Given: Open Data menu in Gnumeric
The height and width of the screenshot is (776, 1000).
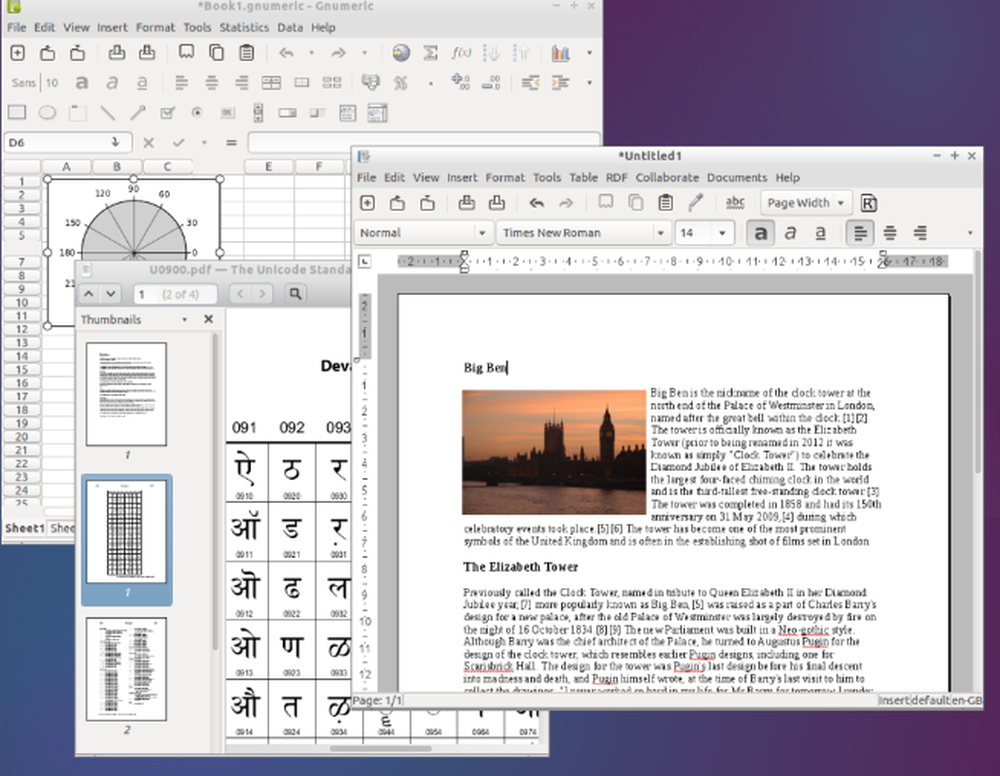Looking at the screenshot, I should pyautogui.click(x=290, y=27).
